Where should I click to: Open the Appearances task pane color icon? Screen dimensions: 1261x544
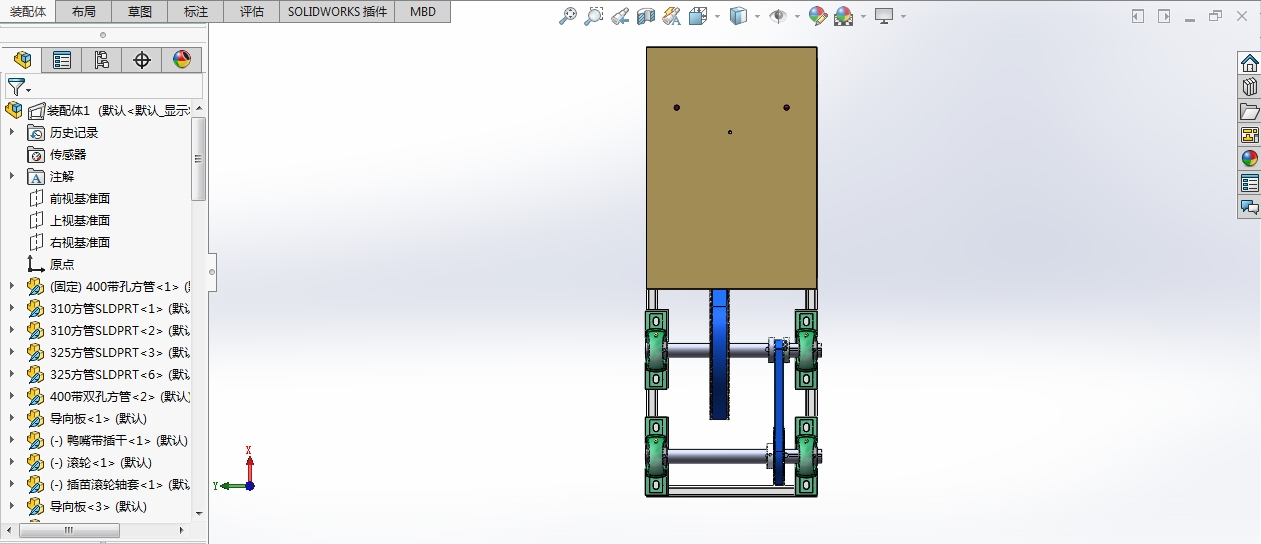(x=1249, y=159)
